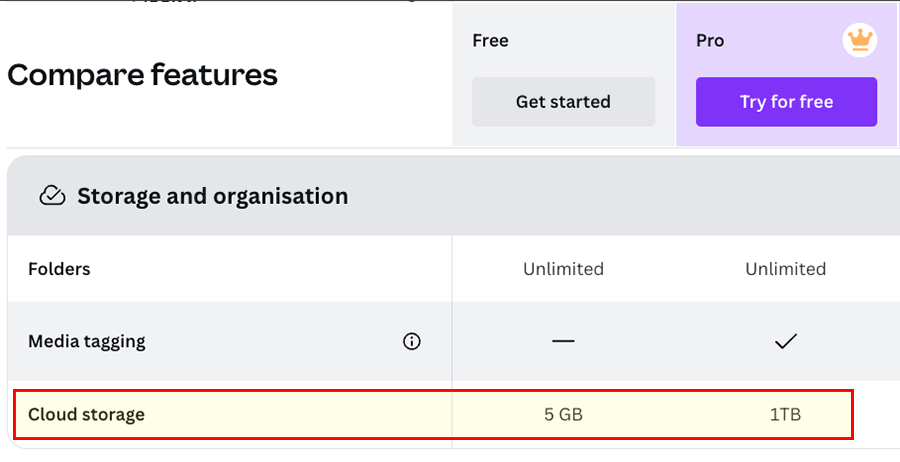The image size is (900, 462).
Task: Click the Folders row label
Action: tap(59, 269)
